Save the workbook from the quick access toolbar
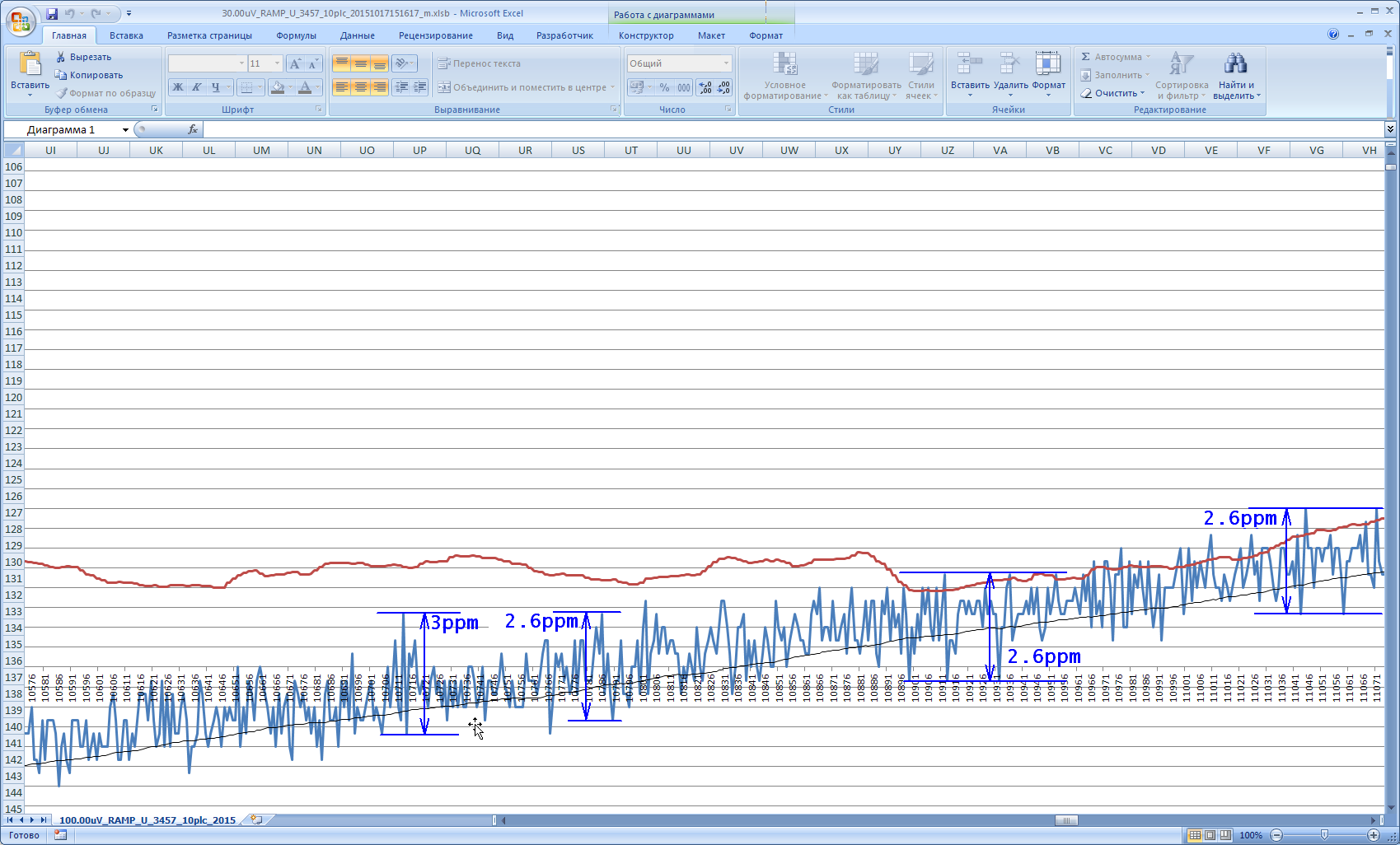The width and height of the screenshot is (1400, 845). 52,13
